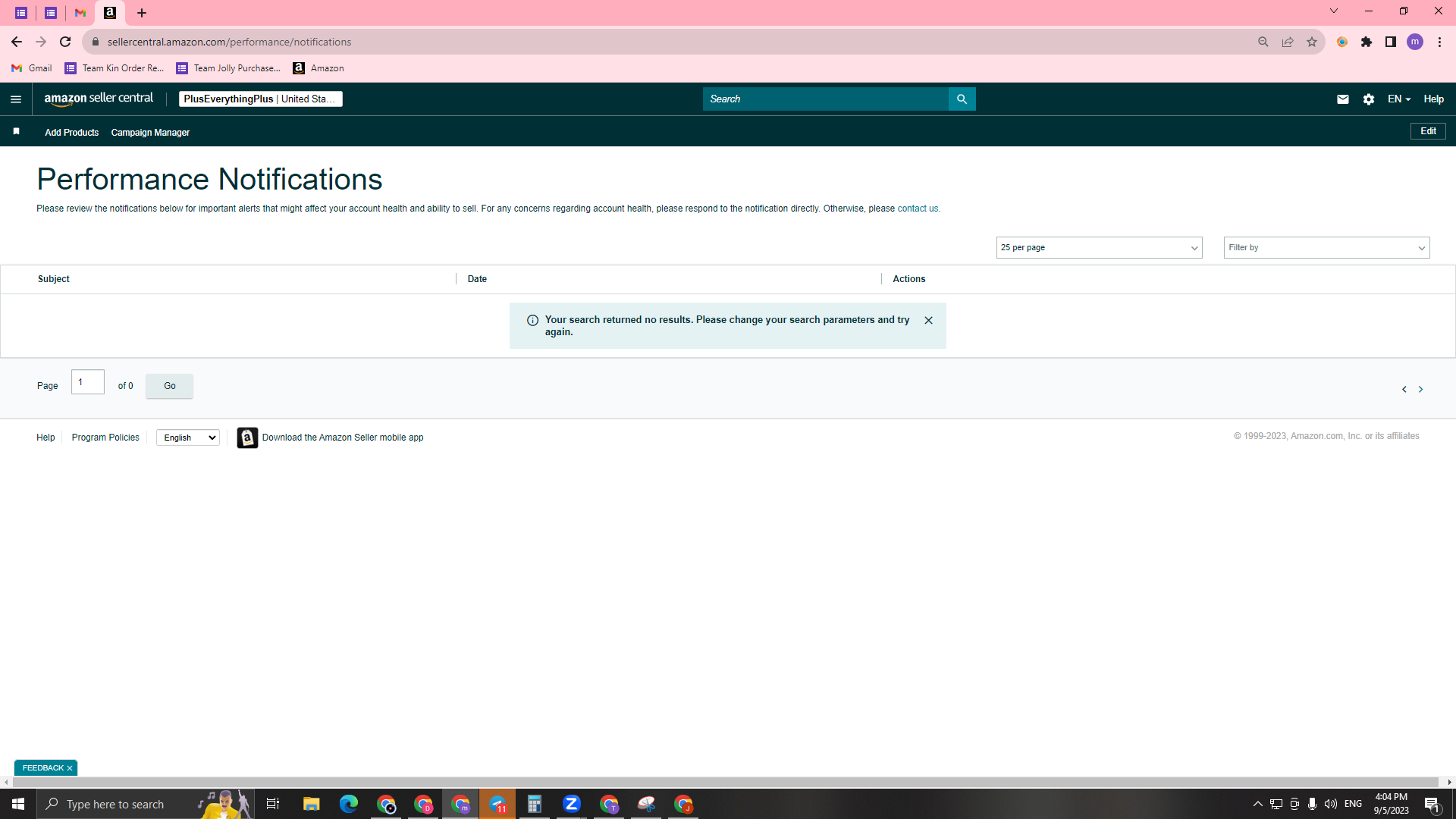Close the FEEDBACK tab
Image resolution: width=1456 pixels, height=819 pixels.
pos(70,768)
